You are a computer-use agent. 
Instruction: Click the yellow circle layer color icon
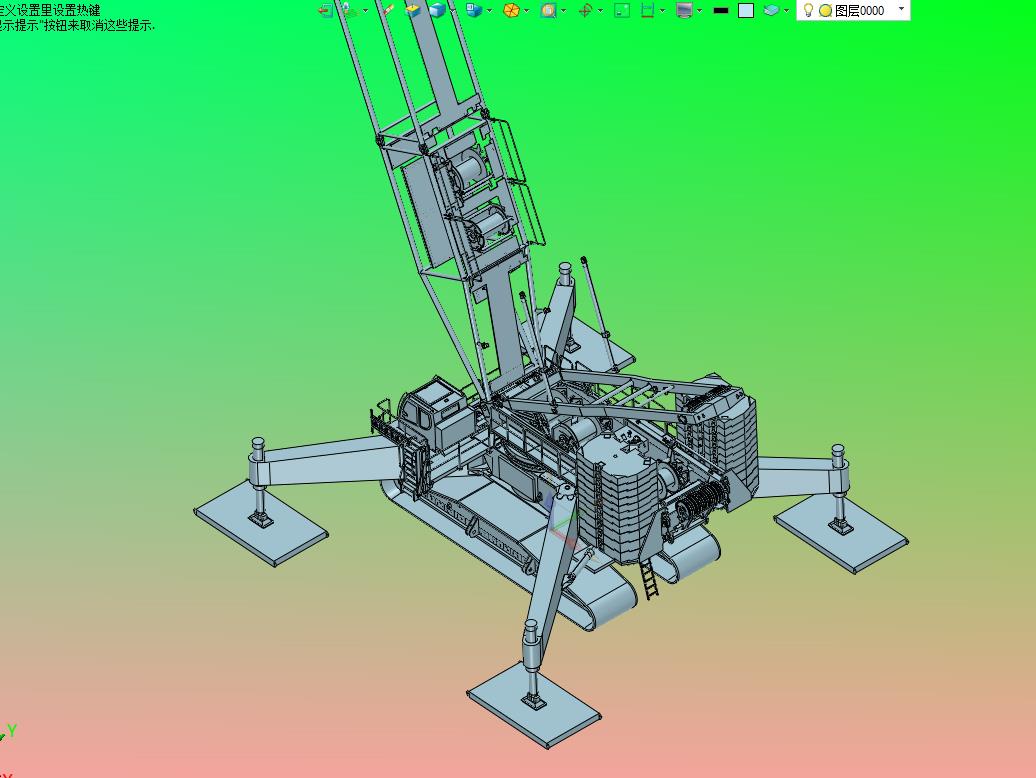pos(825,11)
